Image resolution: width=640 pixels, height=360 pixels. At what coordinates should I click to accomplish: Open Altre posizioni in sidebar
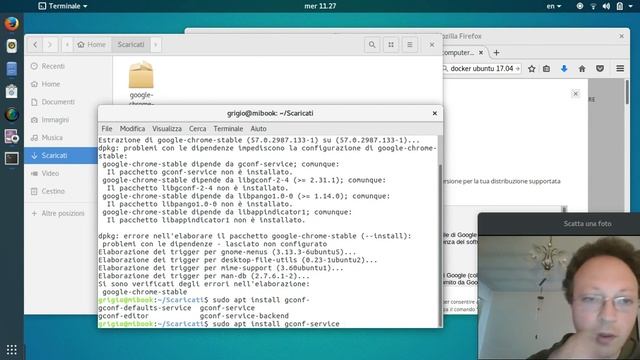[x=60, y=213]
